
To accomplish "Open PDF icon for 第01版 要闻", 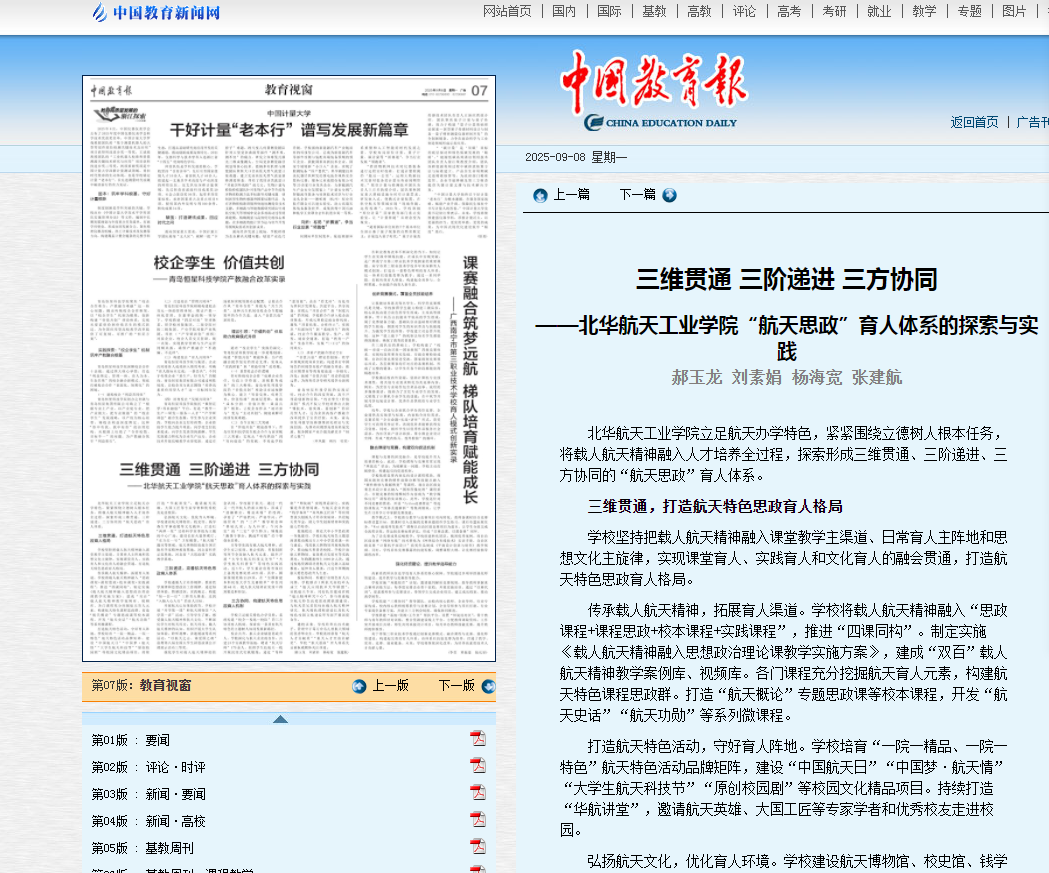I will pos(478,739).
